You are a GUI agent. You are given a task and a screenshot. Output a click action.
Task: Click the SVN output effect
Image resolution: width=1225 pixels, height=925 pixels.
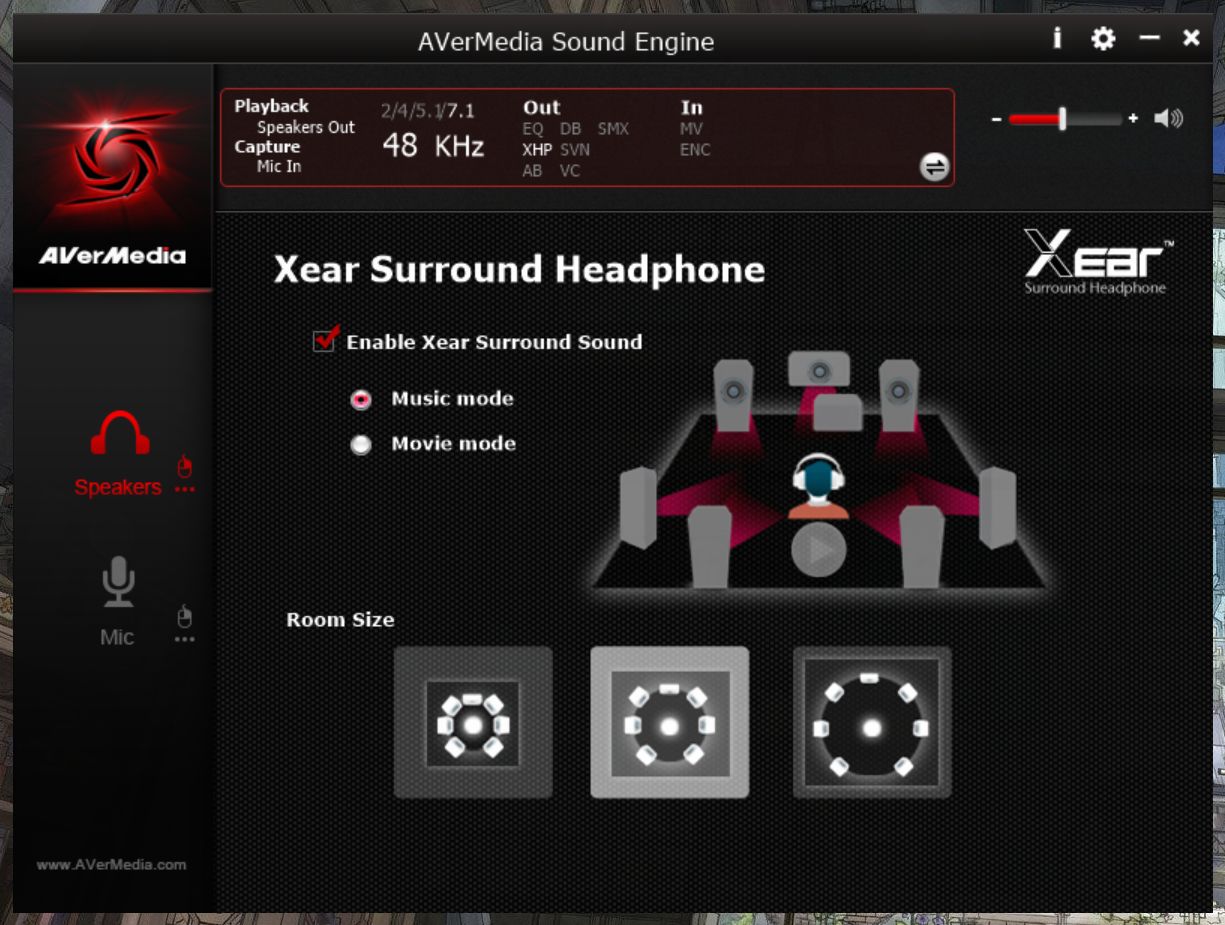click(x=575, y=150)
